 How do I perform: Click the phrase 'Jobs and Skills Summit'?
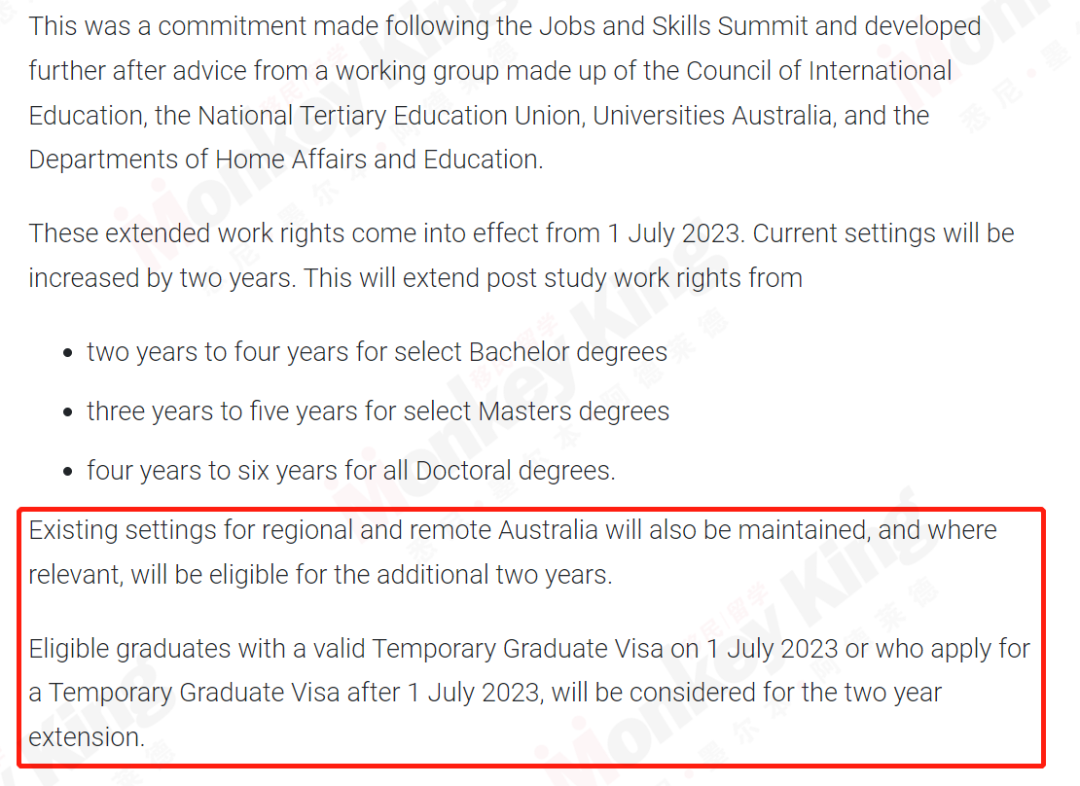click(673, 27)
